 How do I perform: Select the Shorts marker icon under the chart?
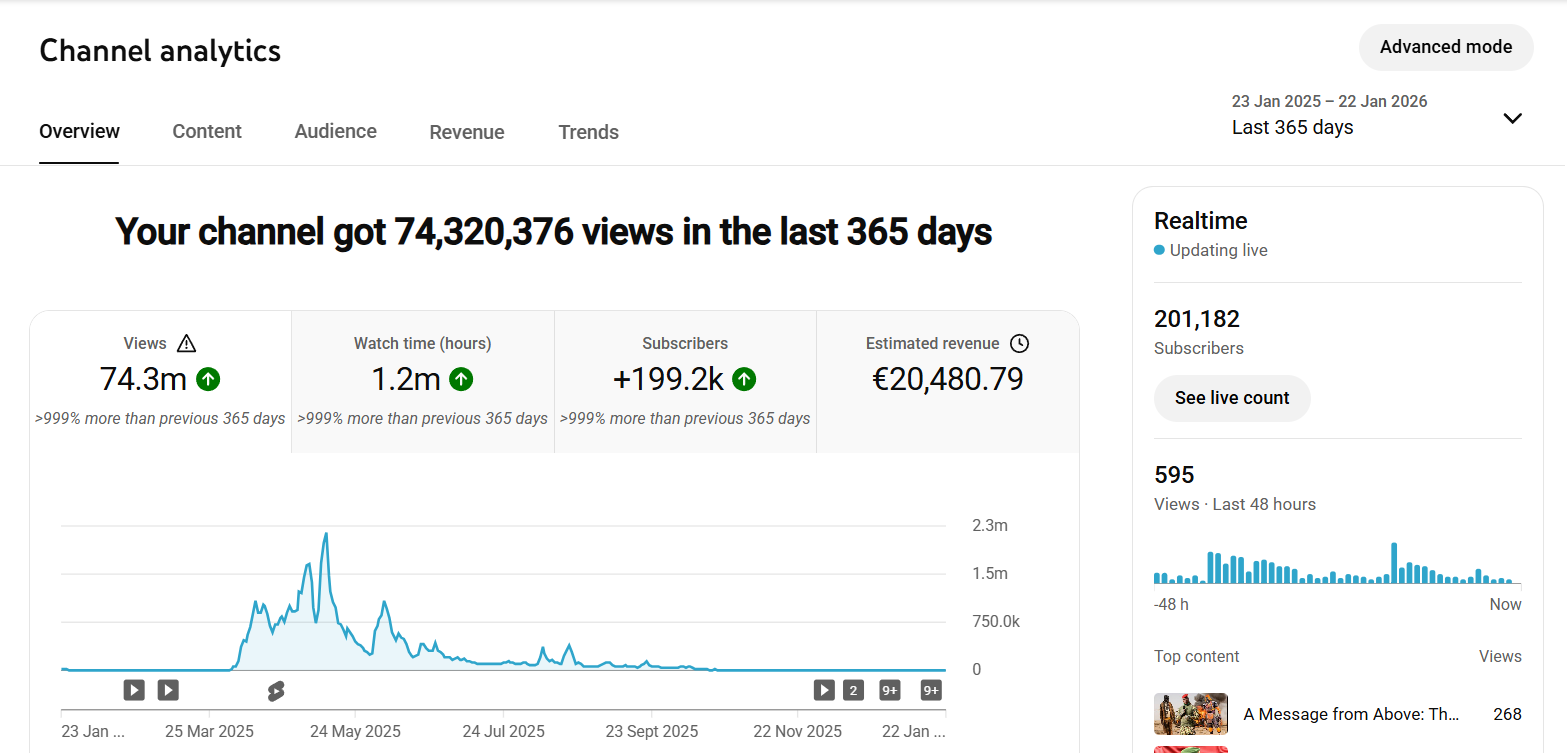tap(276, 690)
